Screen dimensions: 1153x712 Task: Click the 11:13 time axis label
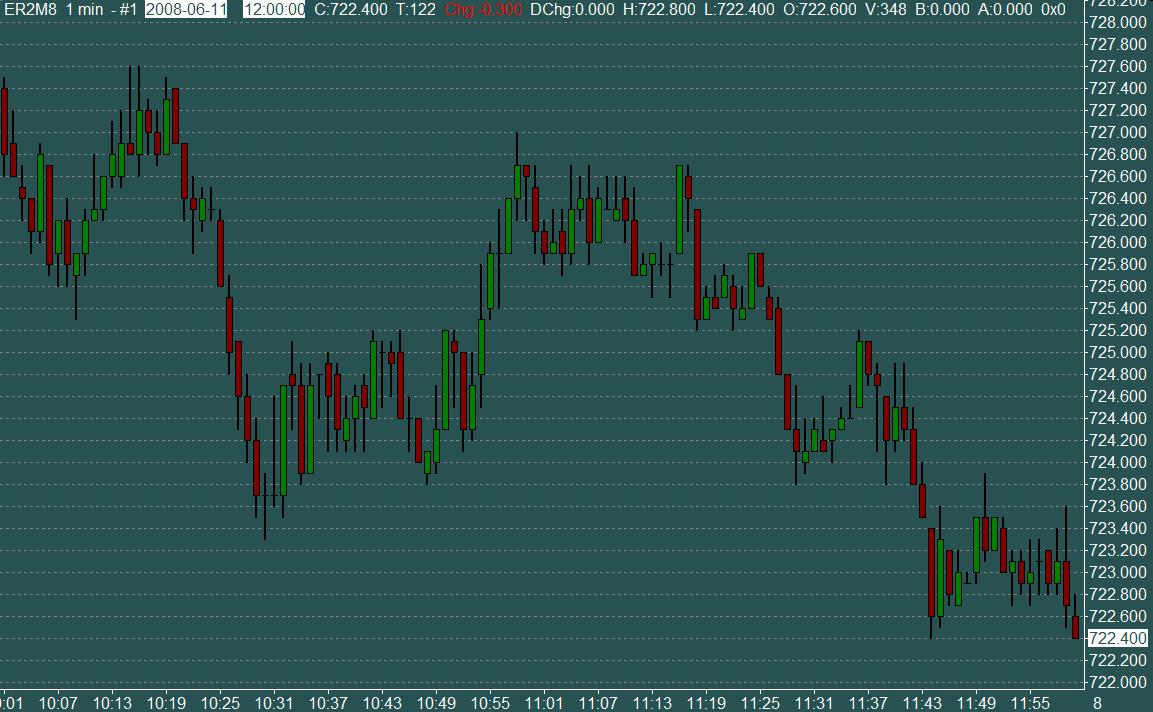[x=652, y=703]
